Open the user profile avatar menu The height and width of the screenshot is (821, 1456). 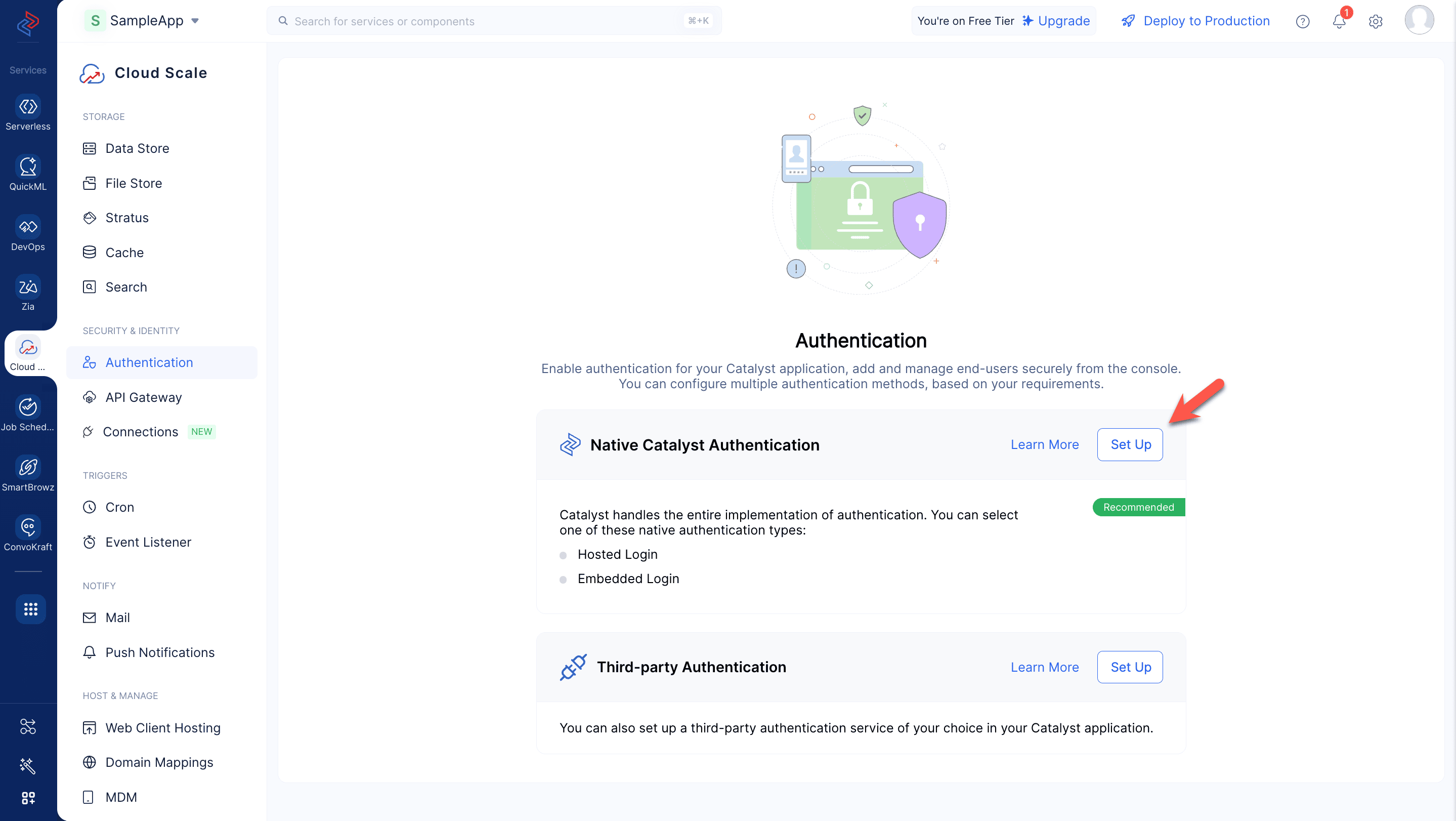[1419, 20]
